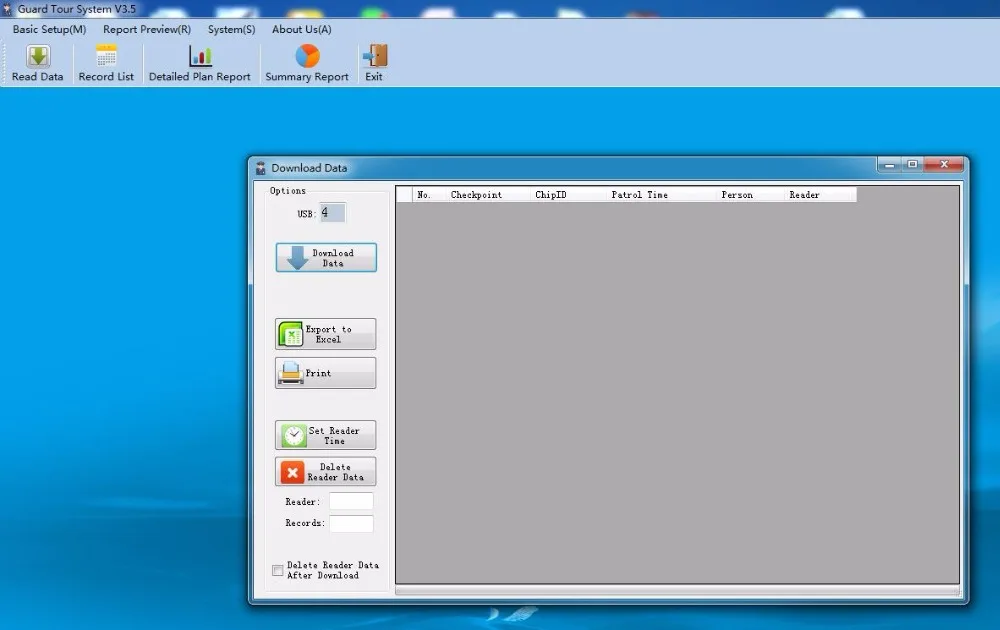
Task: Click the Download Data window title icon
Action: coord(260,168)
